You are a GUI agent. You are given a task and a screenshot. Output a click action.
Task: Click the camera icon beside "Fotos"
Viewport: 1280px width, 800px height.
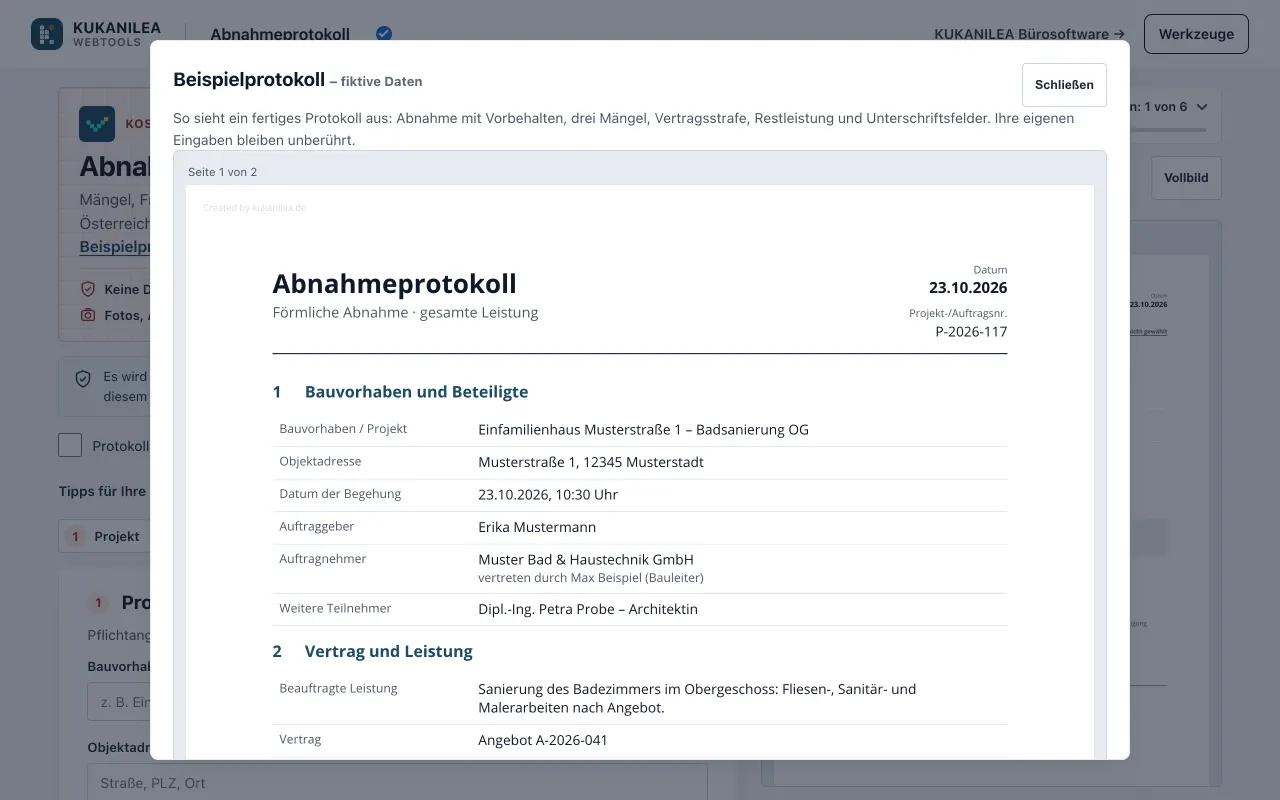[x=88, y=315]
